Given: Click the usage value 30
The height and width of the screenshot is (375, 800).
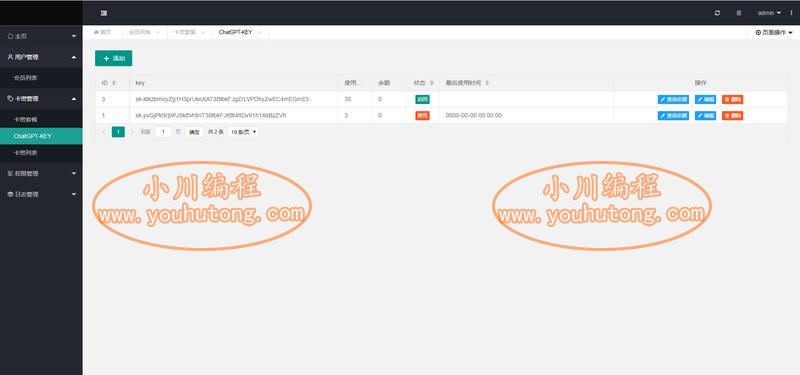Looking at the screenshot, I should click(x=347, y=99).
